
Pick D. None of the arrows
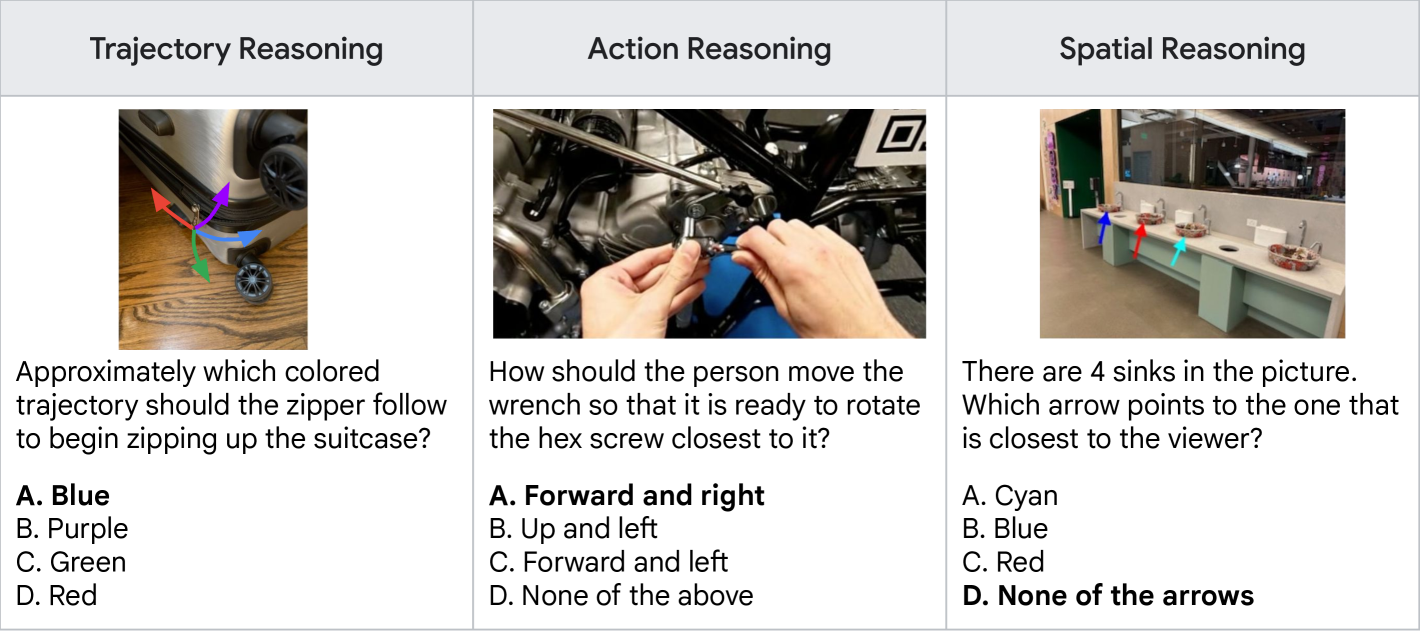tap(1108, 596)
